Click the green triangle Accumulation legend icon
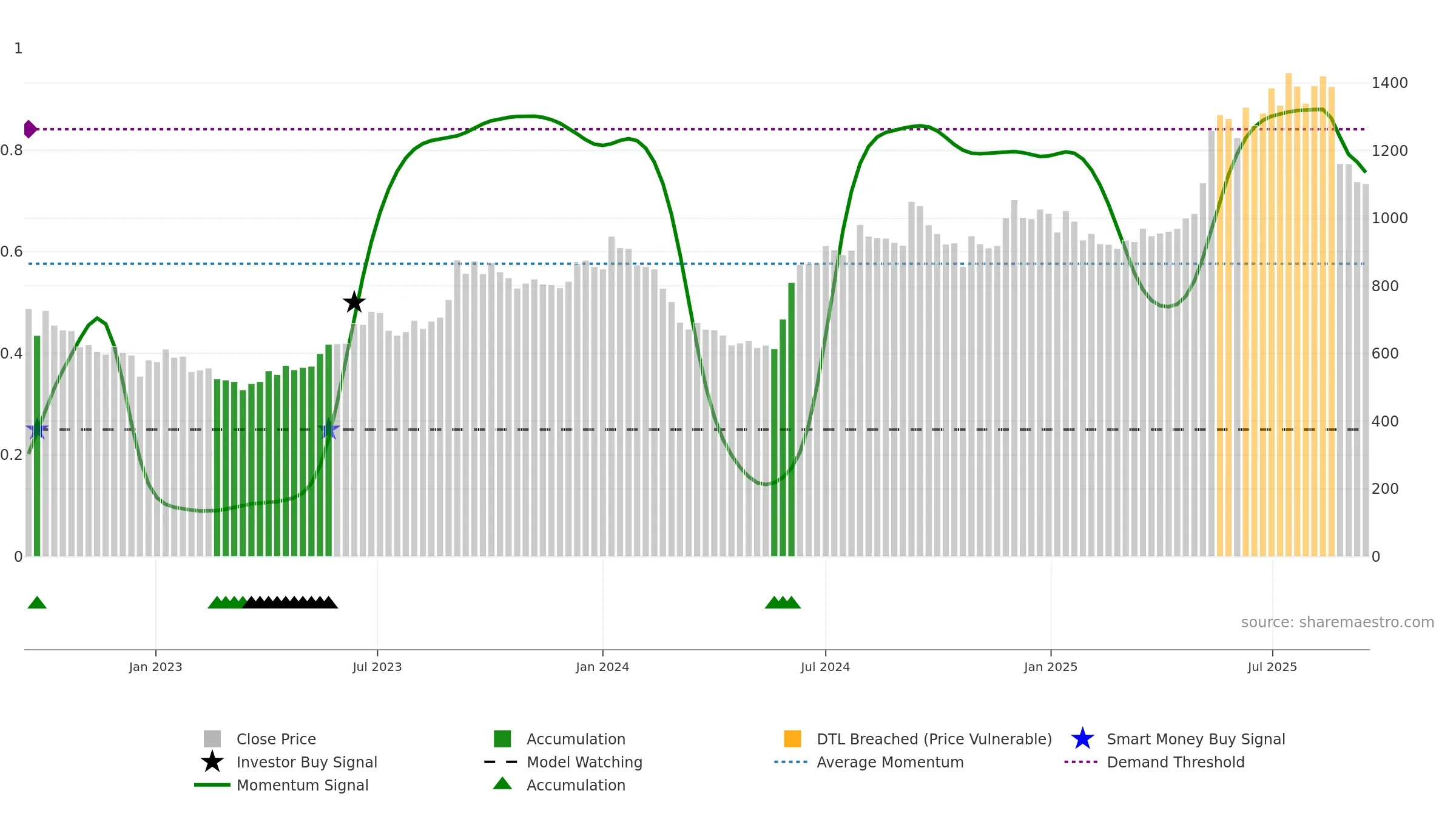 502,784
